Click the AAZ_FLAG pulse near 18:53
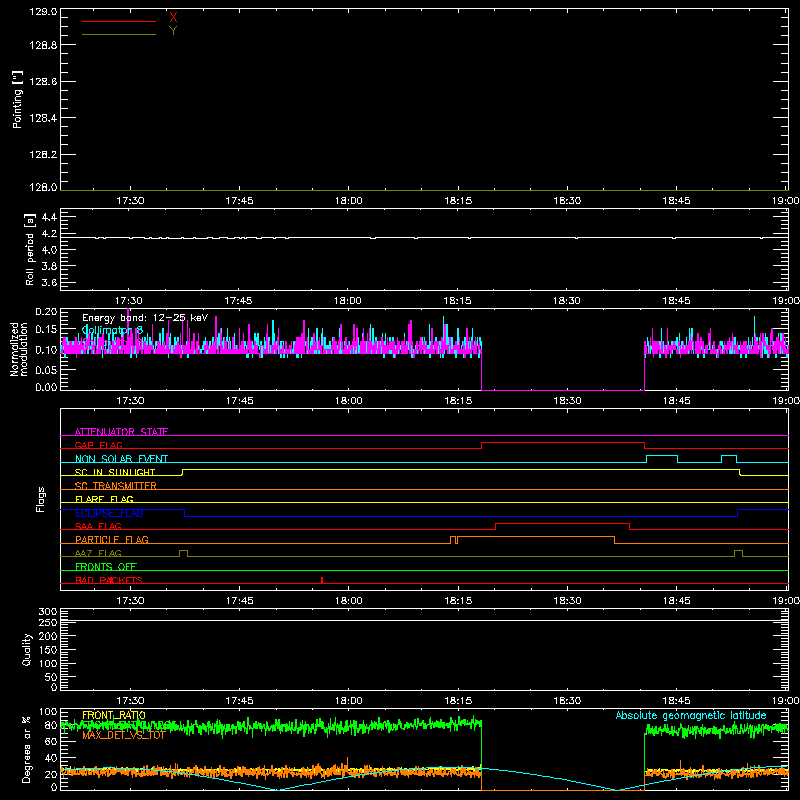 pyautogui.click(x=738, y=551)
